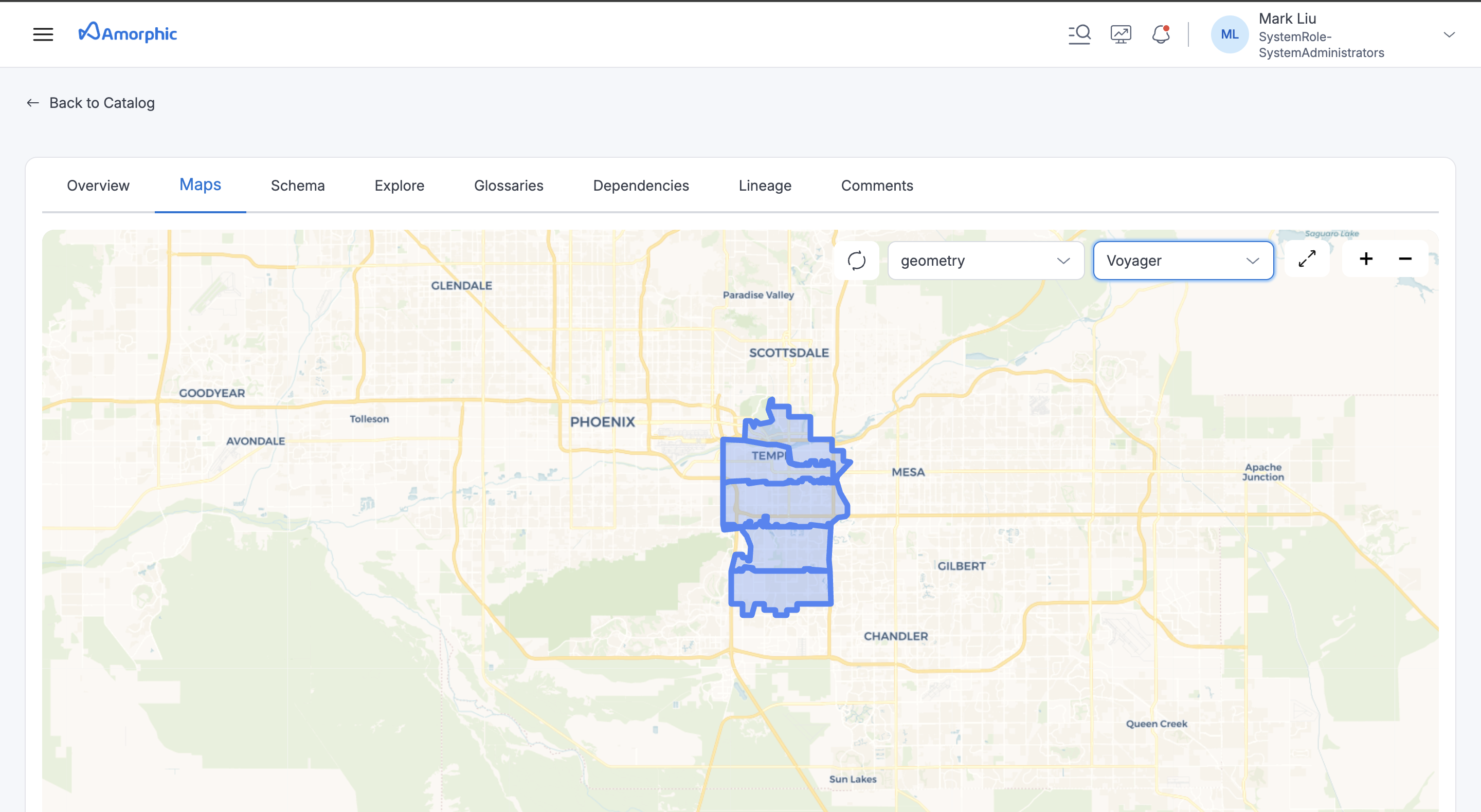Zoom in on the map
1481x812 pixels.
click(1366, 259)
